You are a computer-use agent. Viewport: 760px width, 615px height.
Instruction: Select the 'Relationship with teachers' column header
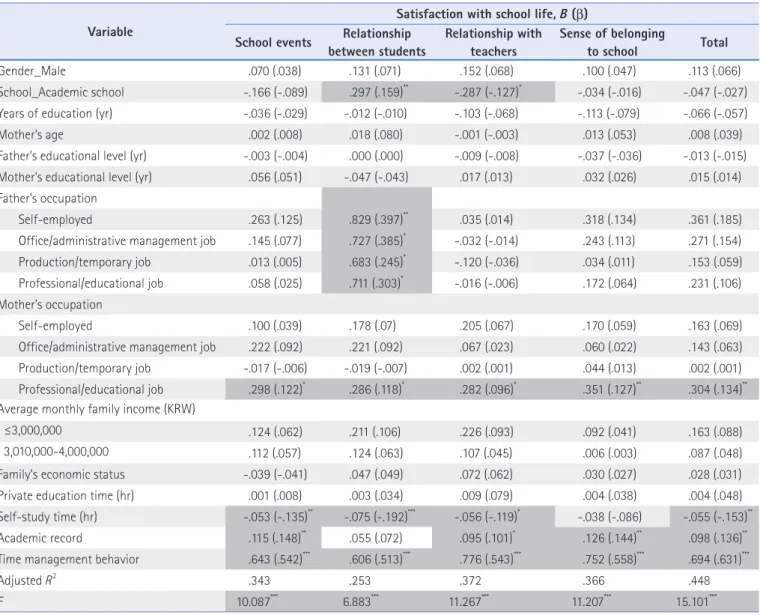click(x=493, y=42)
